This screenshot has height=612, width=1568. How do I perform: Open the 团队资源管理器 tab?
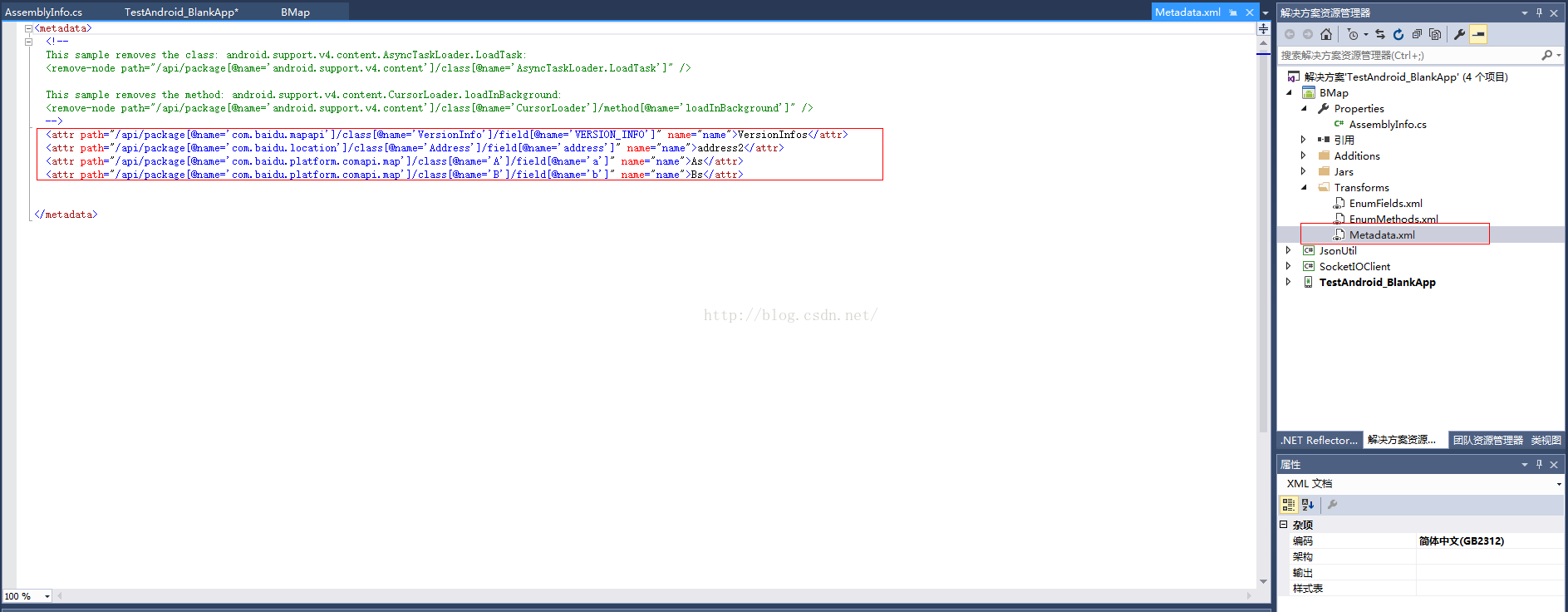click(1488, 440)
